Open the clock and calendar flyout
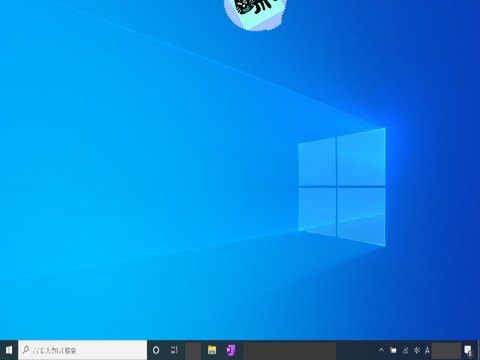 point(446,351)
